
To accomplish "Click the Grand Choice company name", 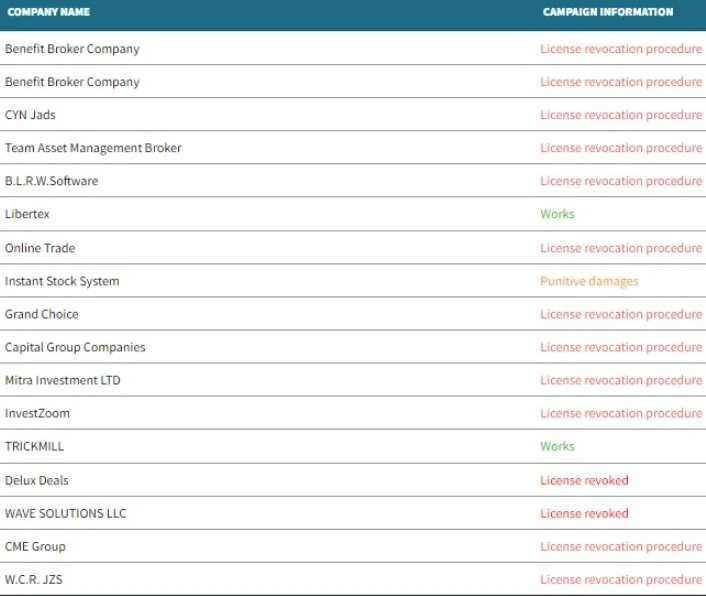I will pyautogui.click(x=41, y=314).
